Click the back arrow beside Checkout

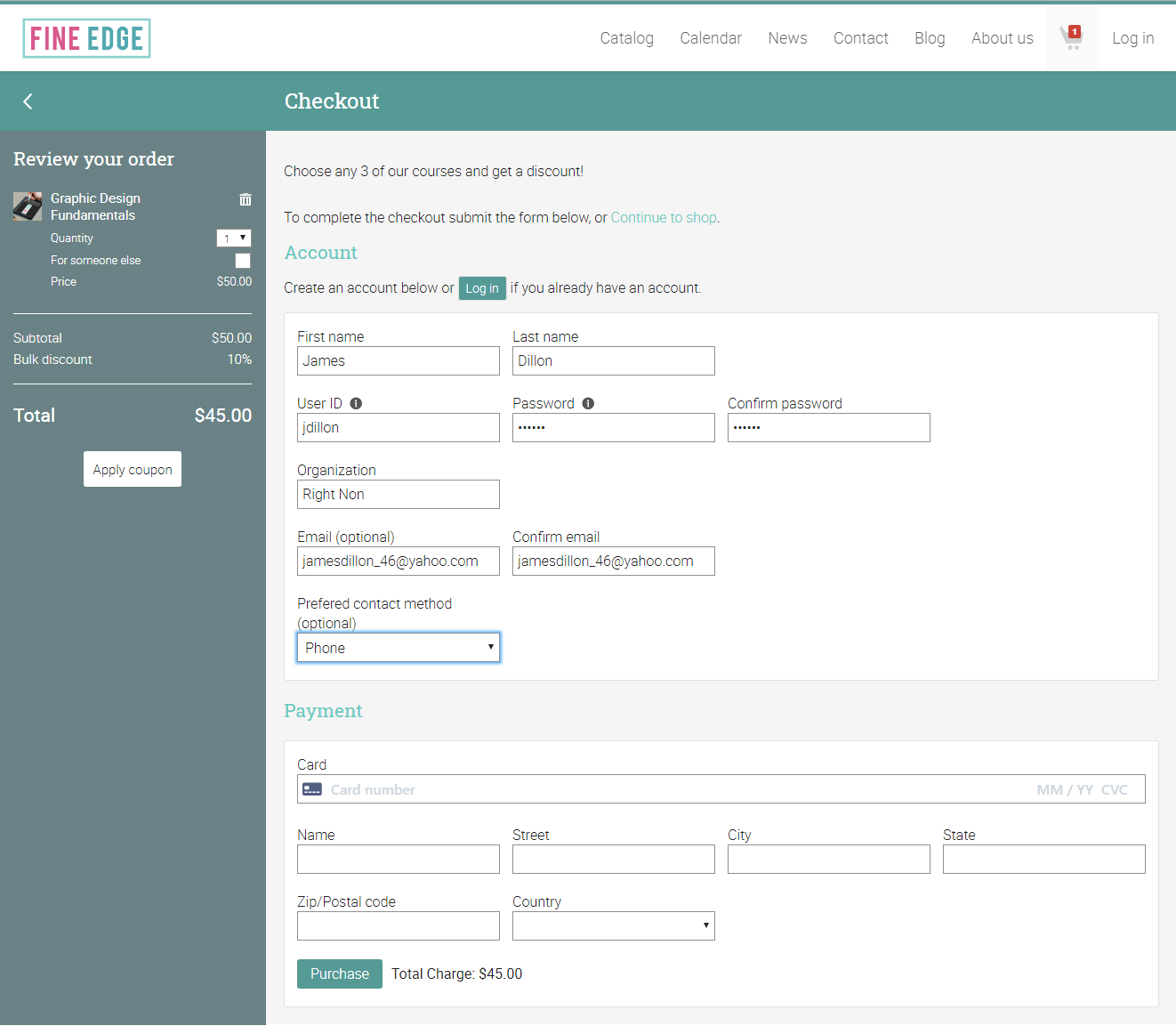(x=28, y=101)
